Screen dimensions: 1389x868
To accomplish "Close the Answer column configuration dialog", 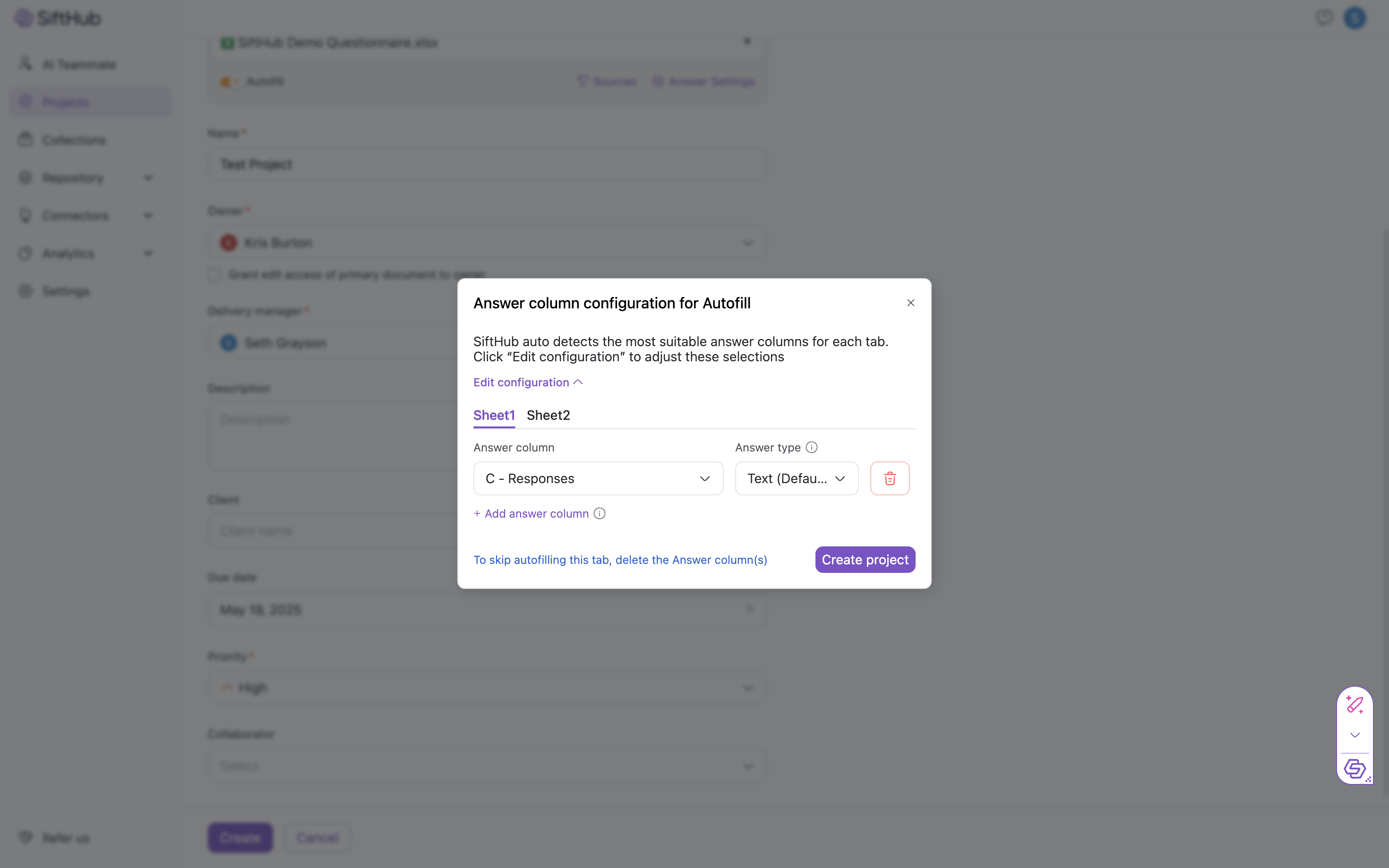I will click(x=910, y=303).
